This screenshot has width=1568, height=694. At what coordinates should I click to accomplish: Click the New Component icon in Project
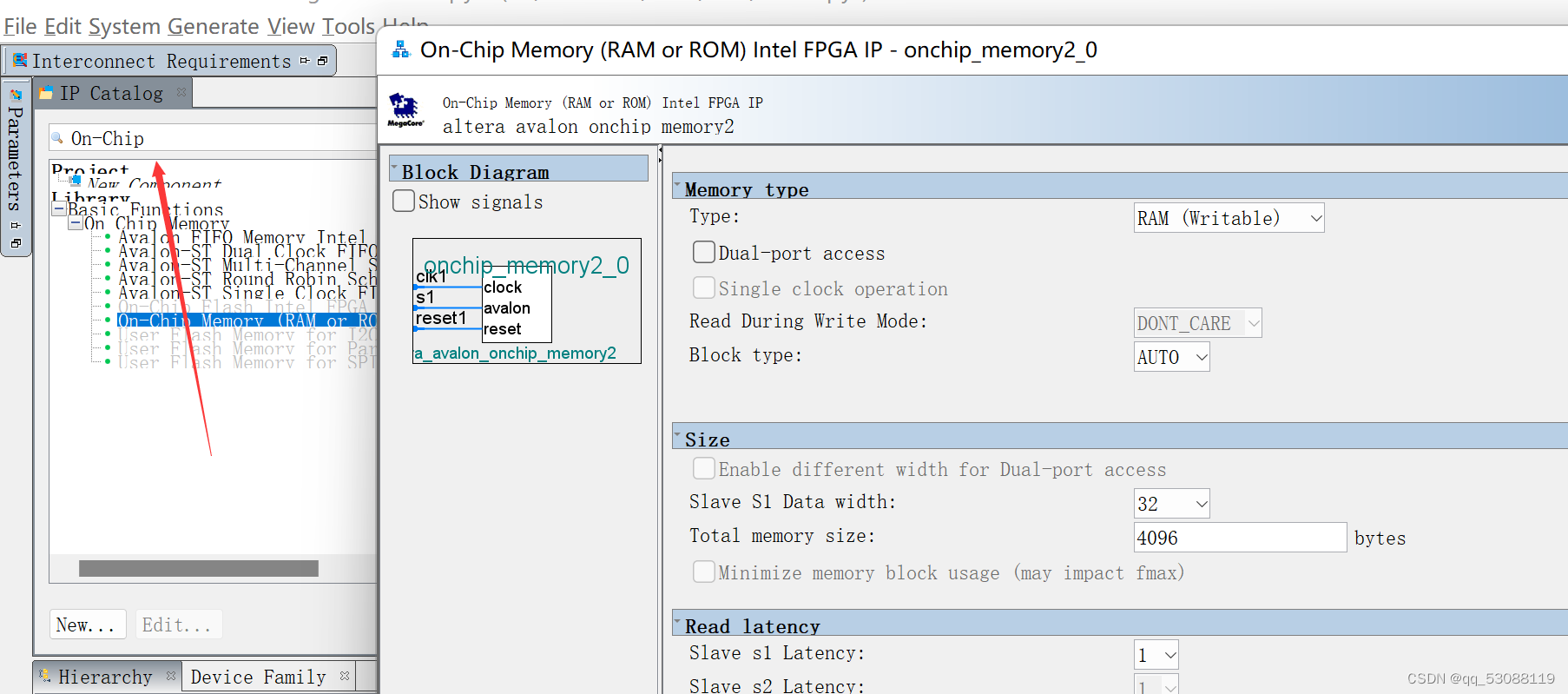76,180
